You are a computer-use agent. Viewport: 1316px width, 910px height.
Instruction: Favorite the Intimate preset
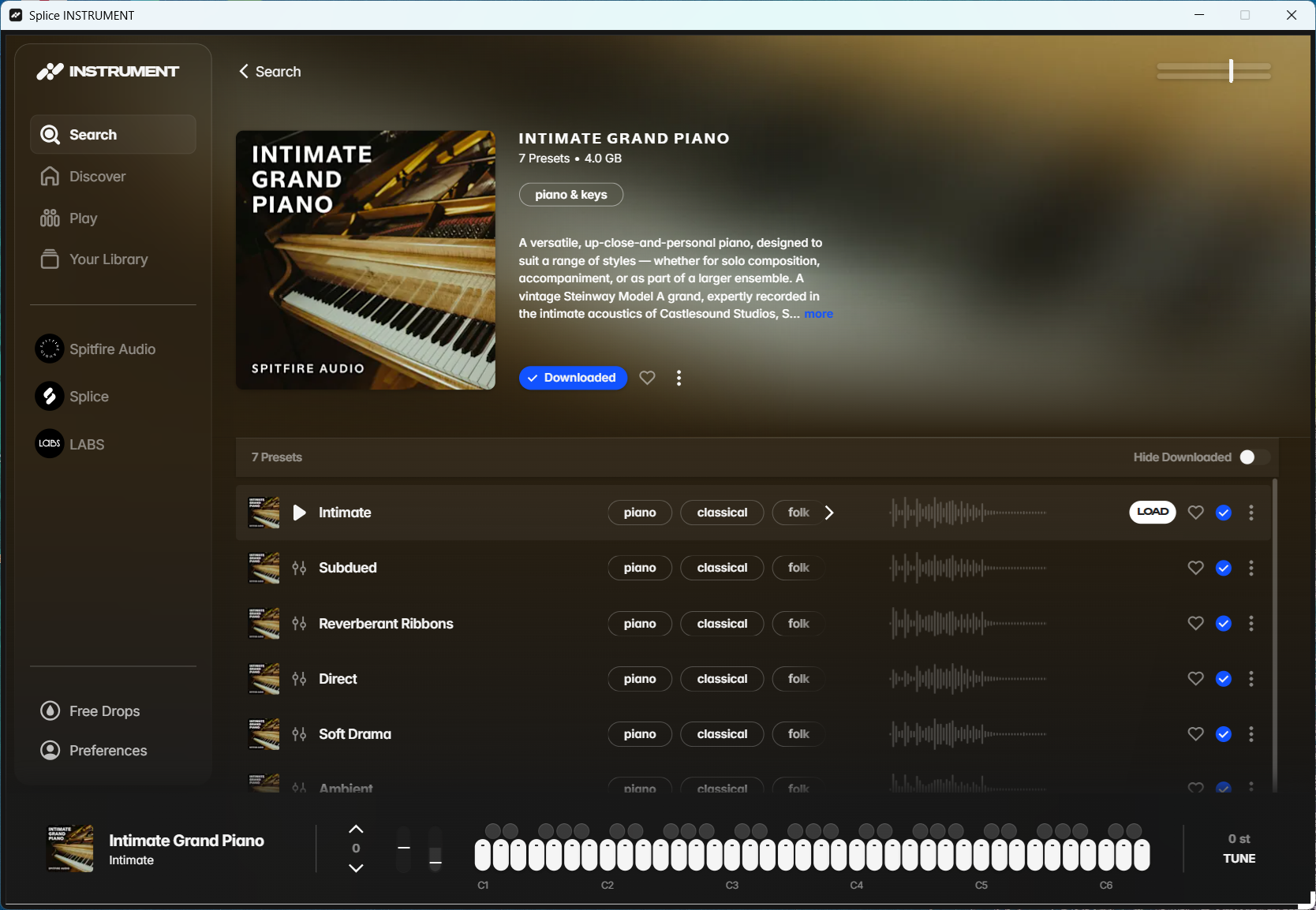click(1195, 513)
